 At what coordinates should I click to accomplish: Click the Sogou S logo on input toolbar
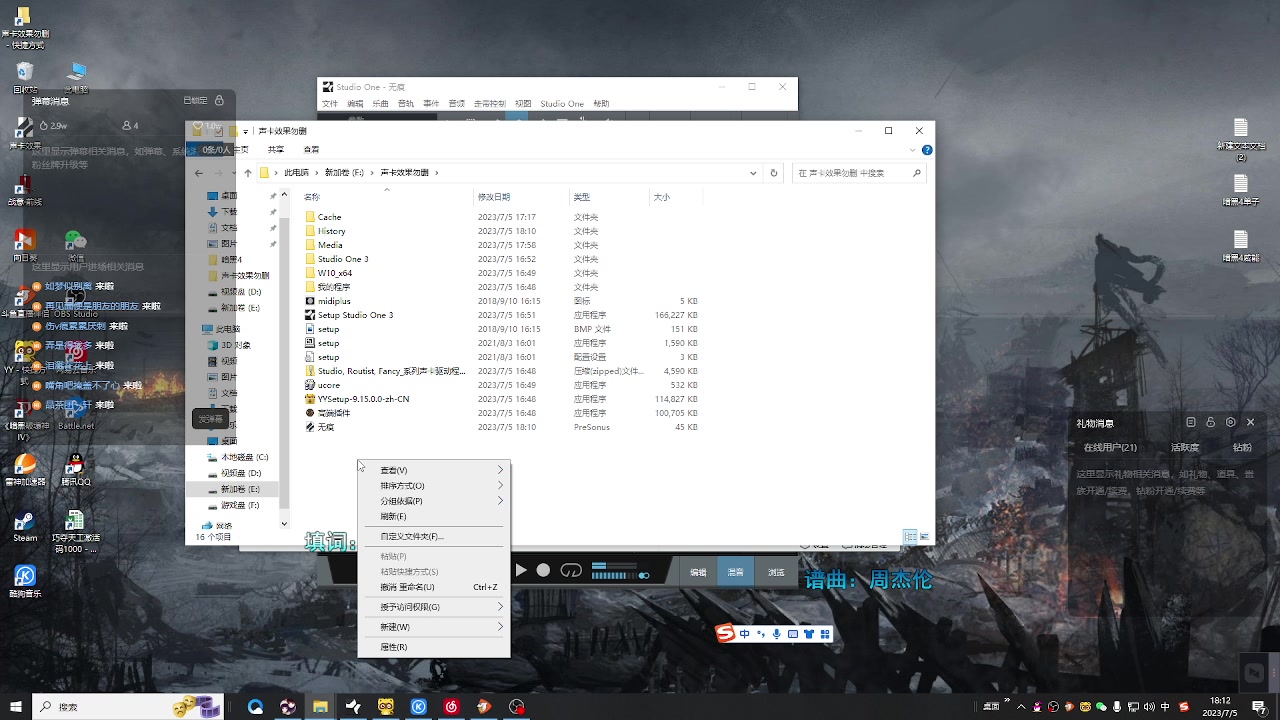tap(725, 633)
